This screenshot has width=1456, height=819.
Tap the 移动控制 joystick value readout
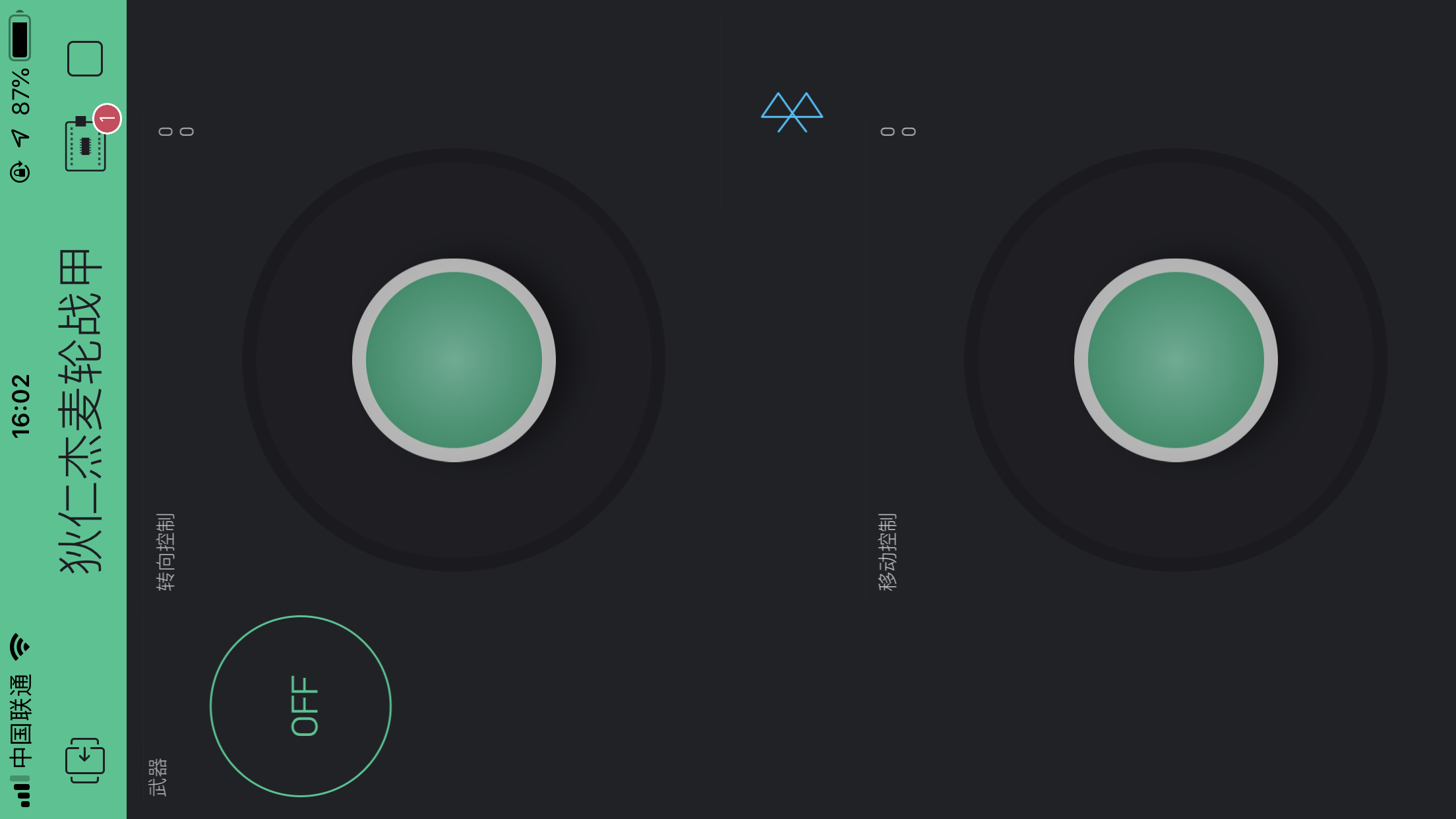click(898, 132)
